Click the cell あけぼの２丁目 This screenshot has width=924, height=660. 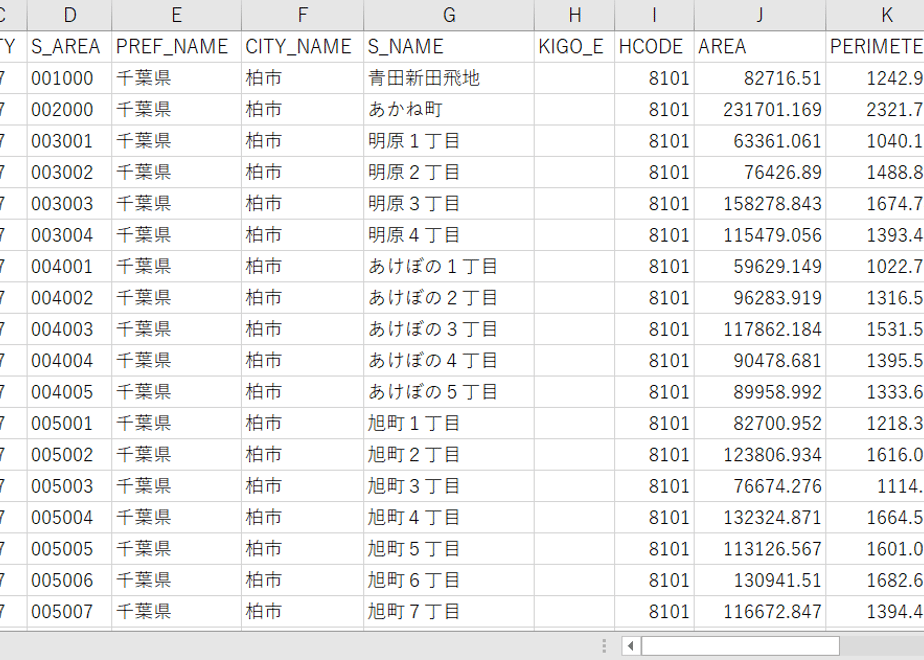coord(449,298)
